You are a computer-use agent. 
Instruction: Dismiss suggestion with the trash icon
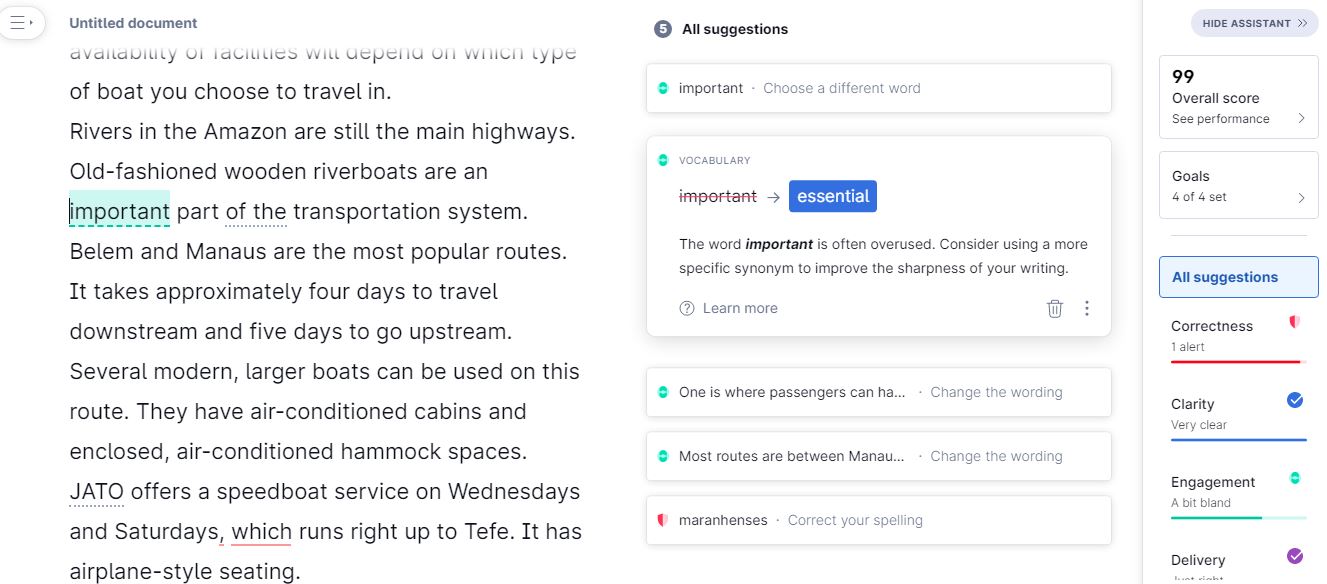[x=1054, y=308]
